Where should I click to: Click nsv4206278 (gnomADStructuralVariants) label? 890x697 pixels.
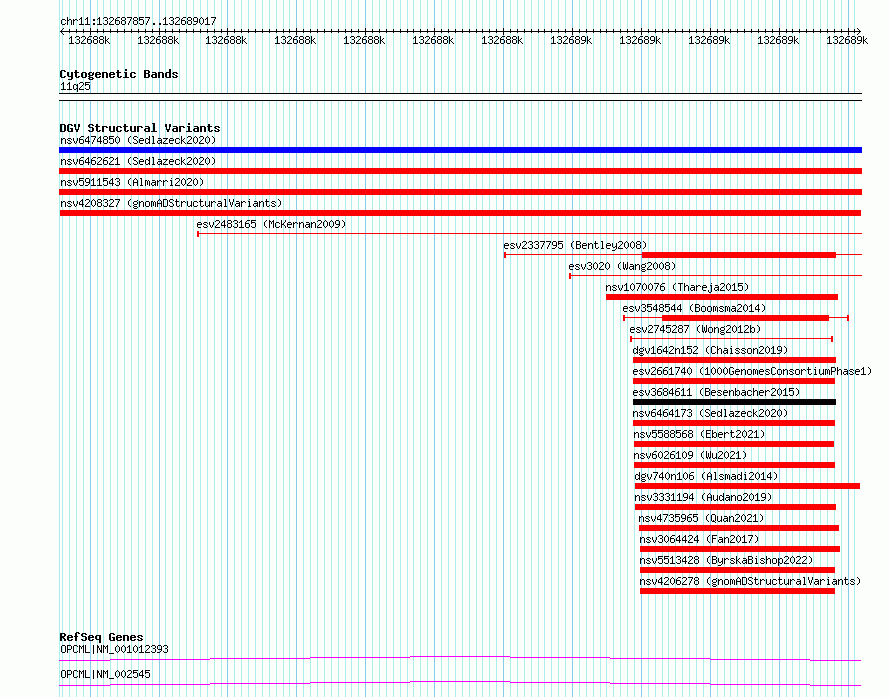[x=750, y=581]
